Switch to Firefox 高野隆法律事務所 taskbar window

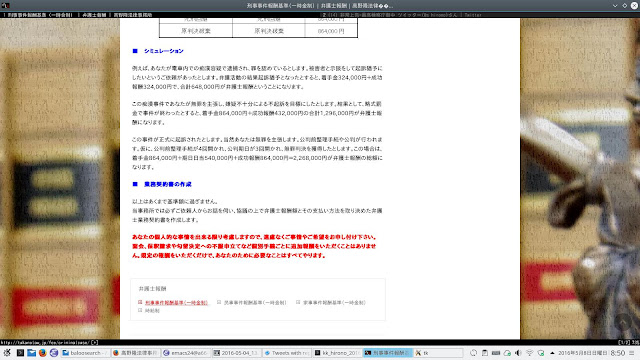click(135, 353)
